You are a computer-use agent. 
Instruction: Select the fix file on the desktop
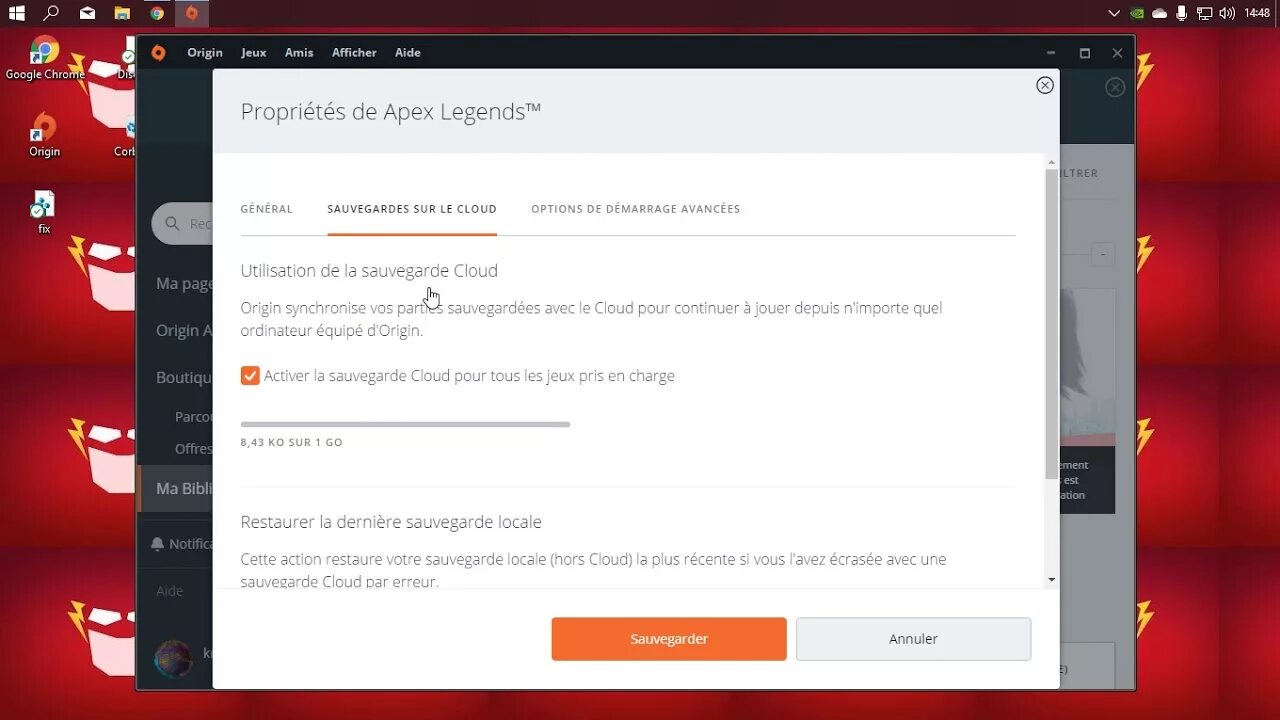44,212
